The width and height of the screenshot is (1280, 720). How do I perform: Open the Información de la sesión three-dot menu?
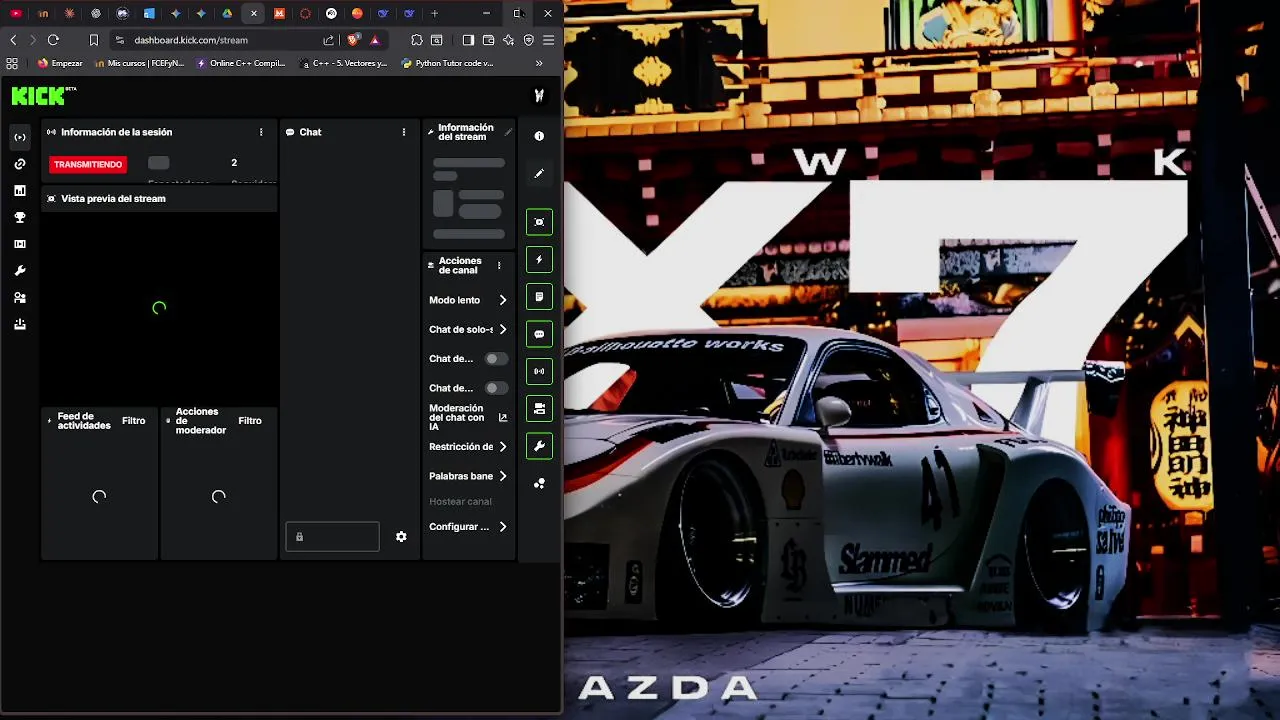coord(261,132)
